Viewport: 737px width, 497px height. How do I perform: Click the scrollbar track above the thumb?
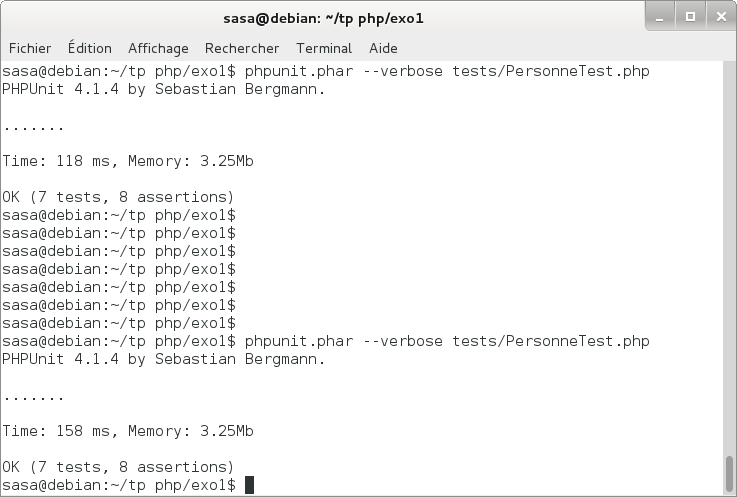729,259
